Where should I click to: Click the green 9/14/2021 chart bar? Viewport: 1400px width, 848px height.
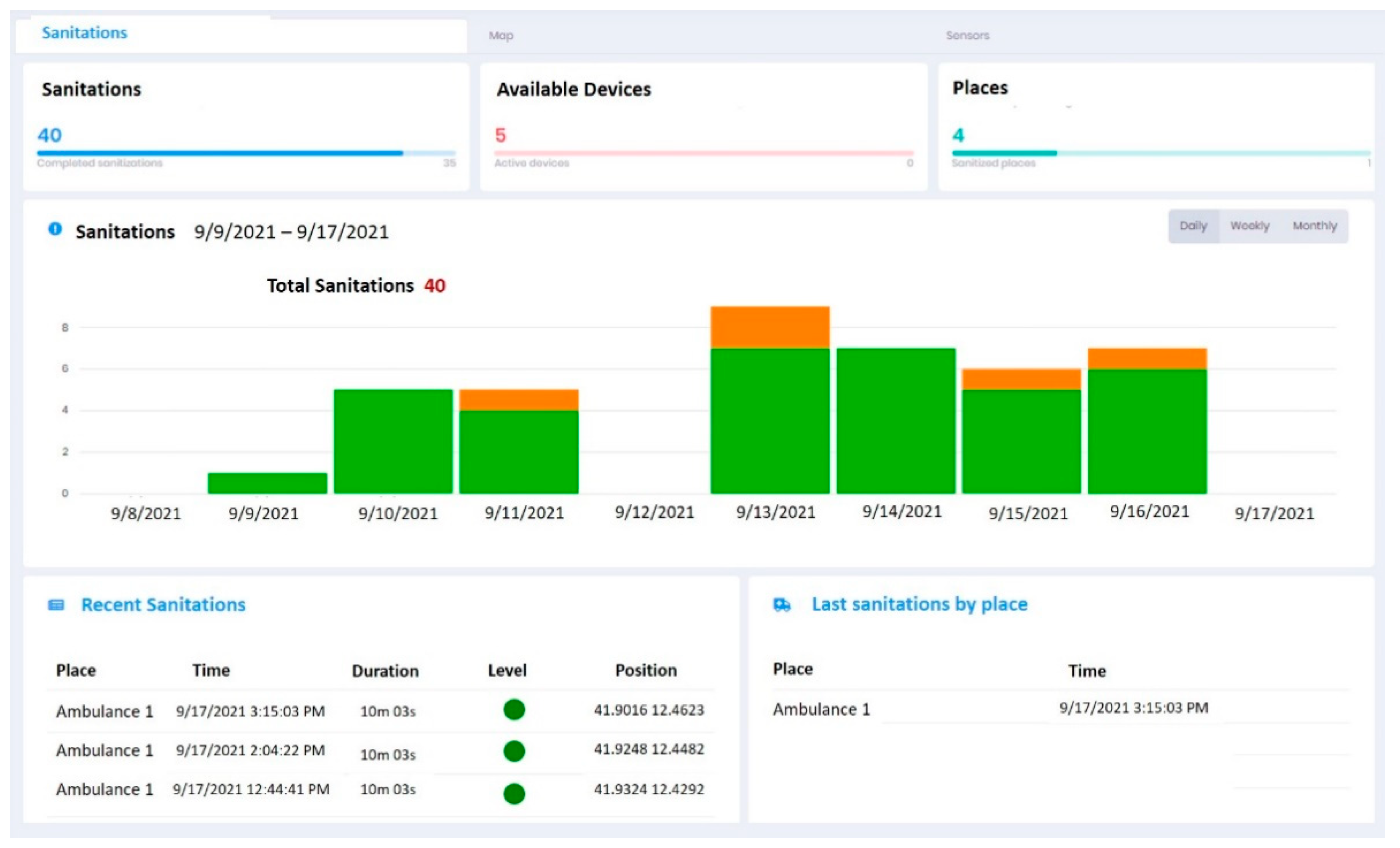(x=896, y=421)
